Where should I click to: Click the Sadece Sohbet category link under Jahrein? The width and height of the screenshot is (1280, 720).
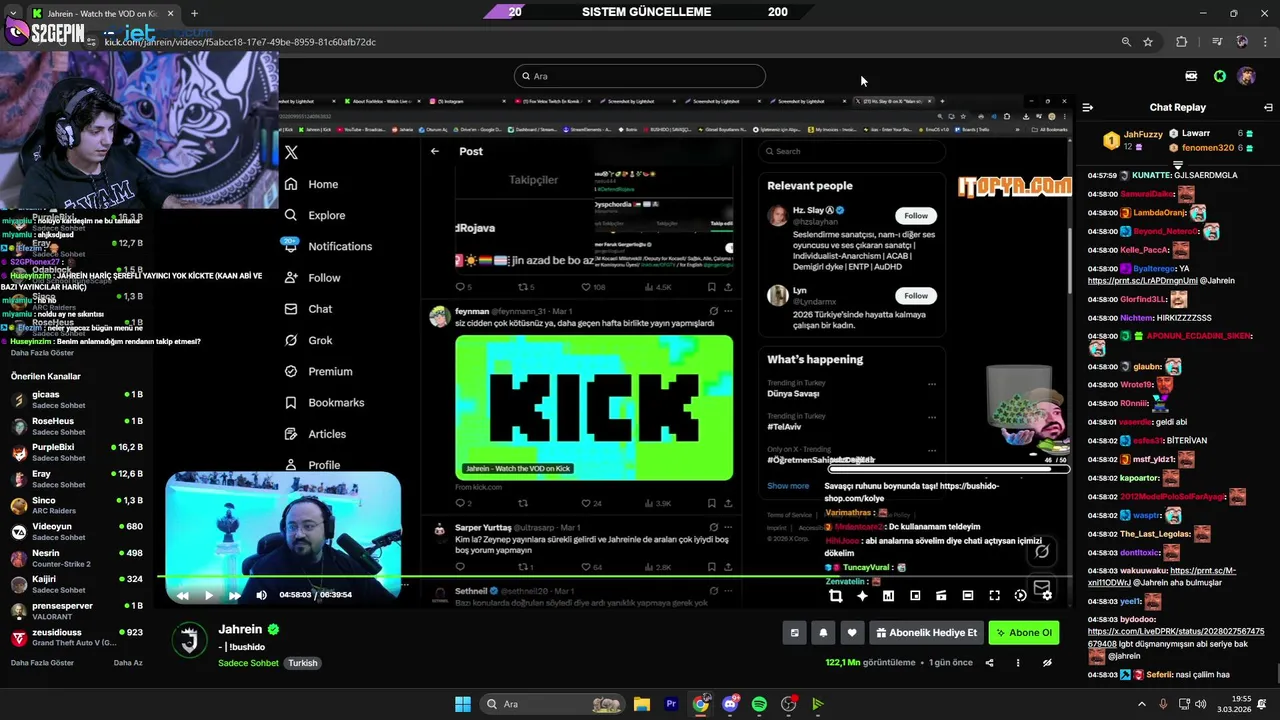click(x=248, y=663)
